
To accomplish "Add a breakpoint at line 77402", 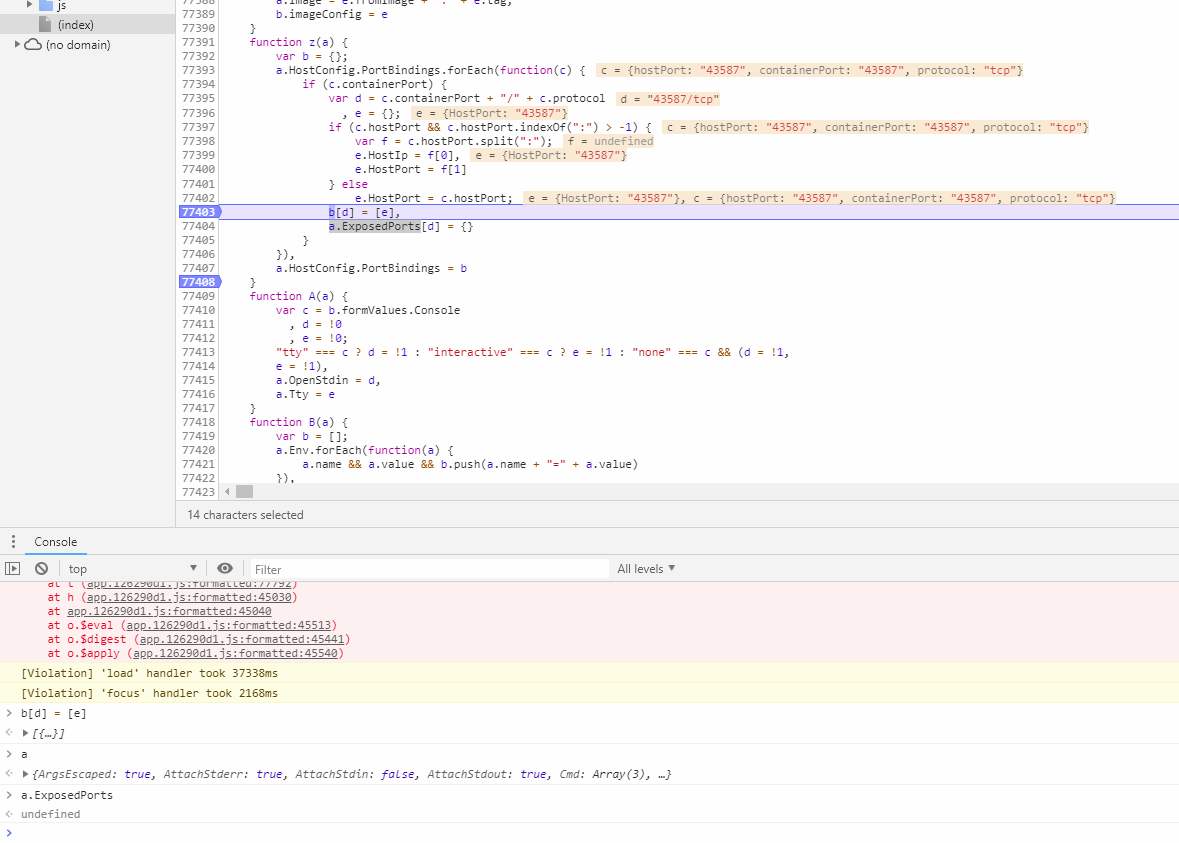I will [199, 198].
